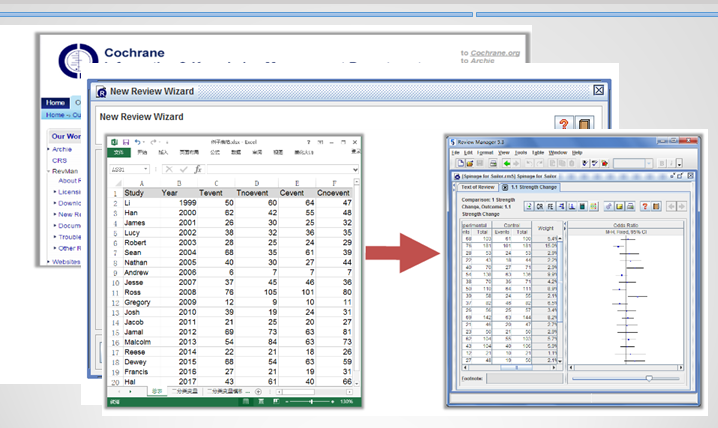Select cell with year '2008'

tap(179, 293)
